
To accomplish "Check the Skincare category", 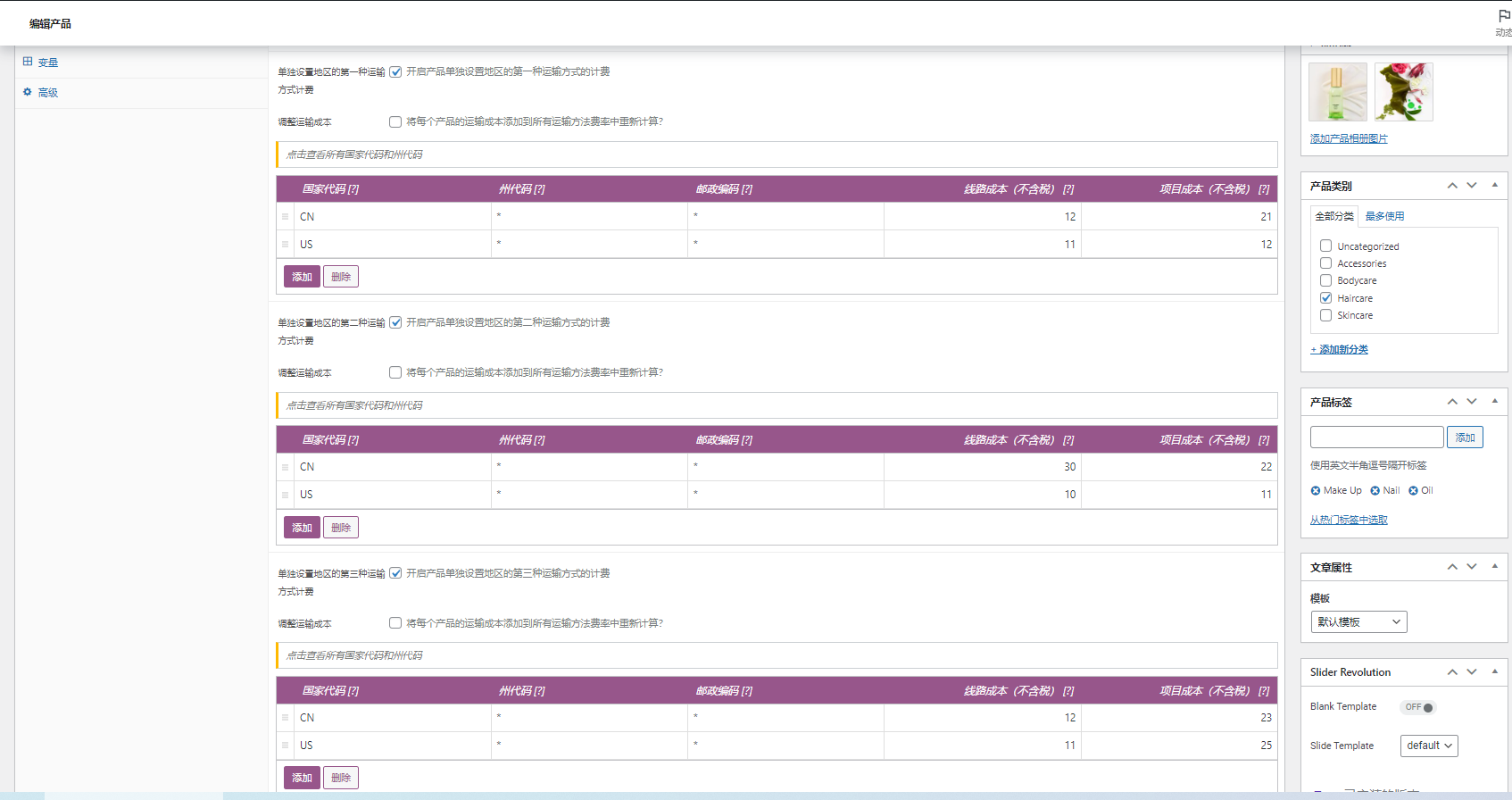I will point(1325,315).
